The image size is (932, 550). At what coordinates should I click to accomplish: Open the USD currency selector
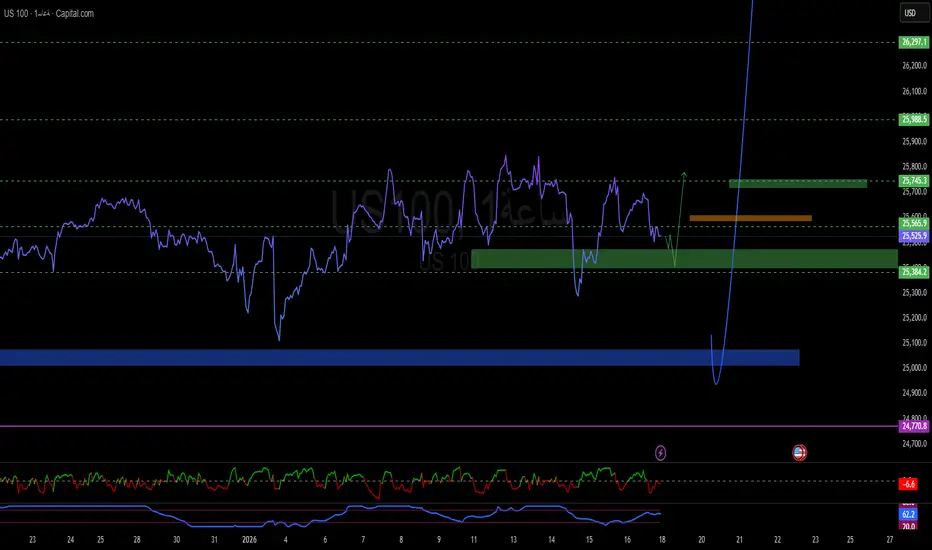(910, 13)
